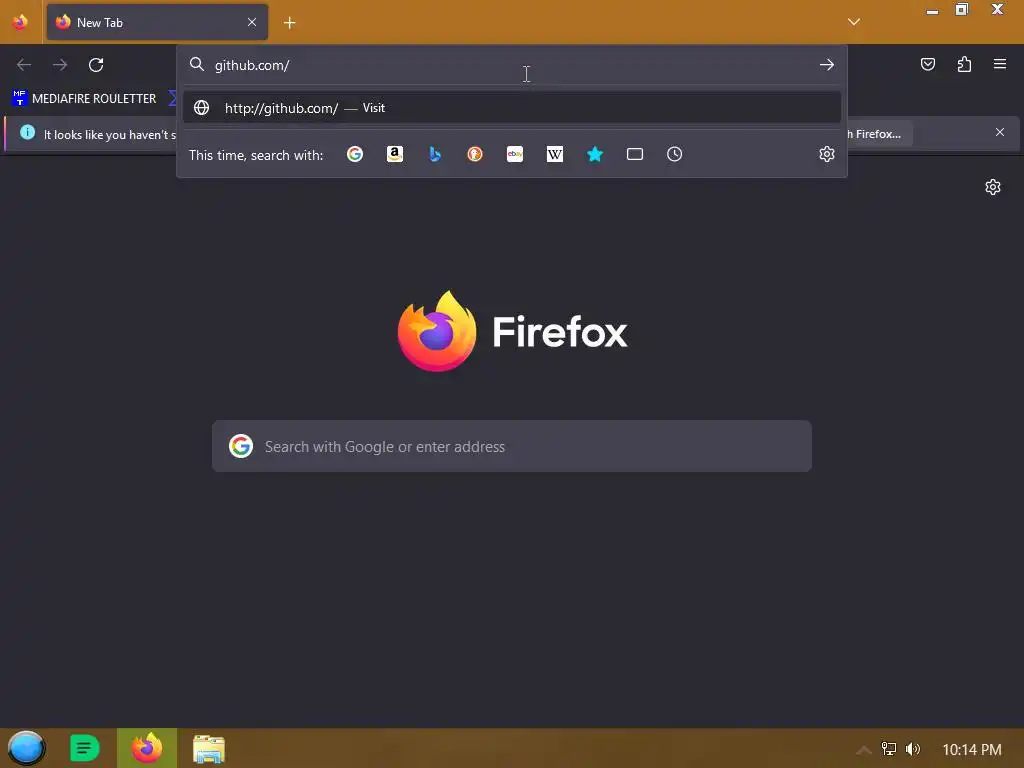The width and height of the screenshot is (1024, 768).
Task: Open the Start menu orb
Action: click(x=26, y=748)
